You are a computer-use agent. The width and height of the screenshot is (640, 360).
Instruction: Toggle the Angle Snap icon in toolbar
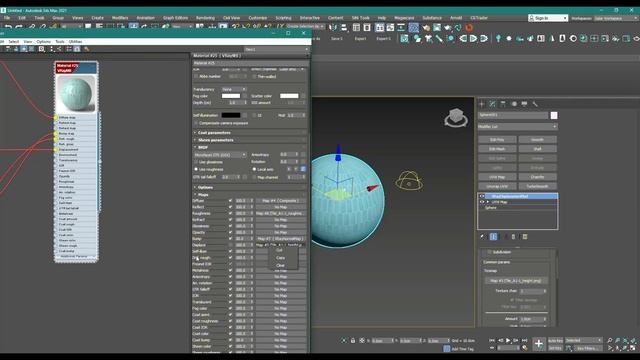point(247,27)
